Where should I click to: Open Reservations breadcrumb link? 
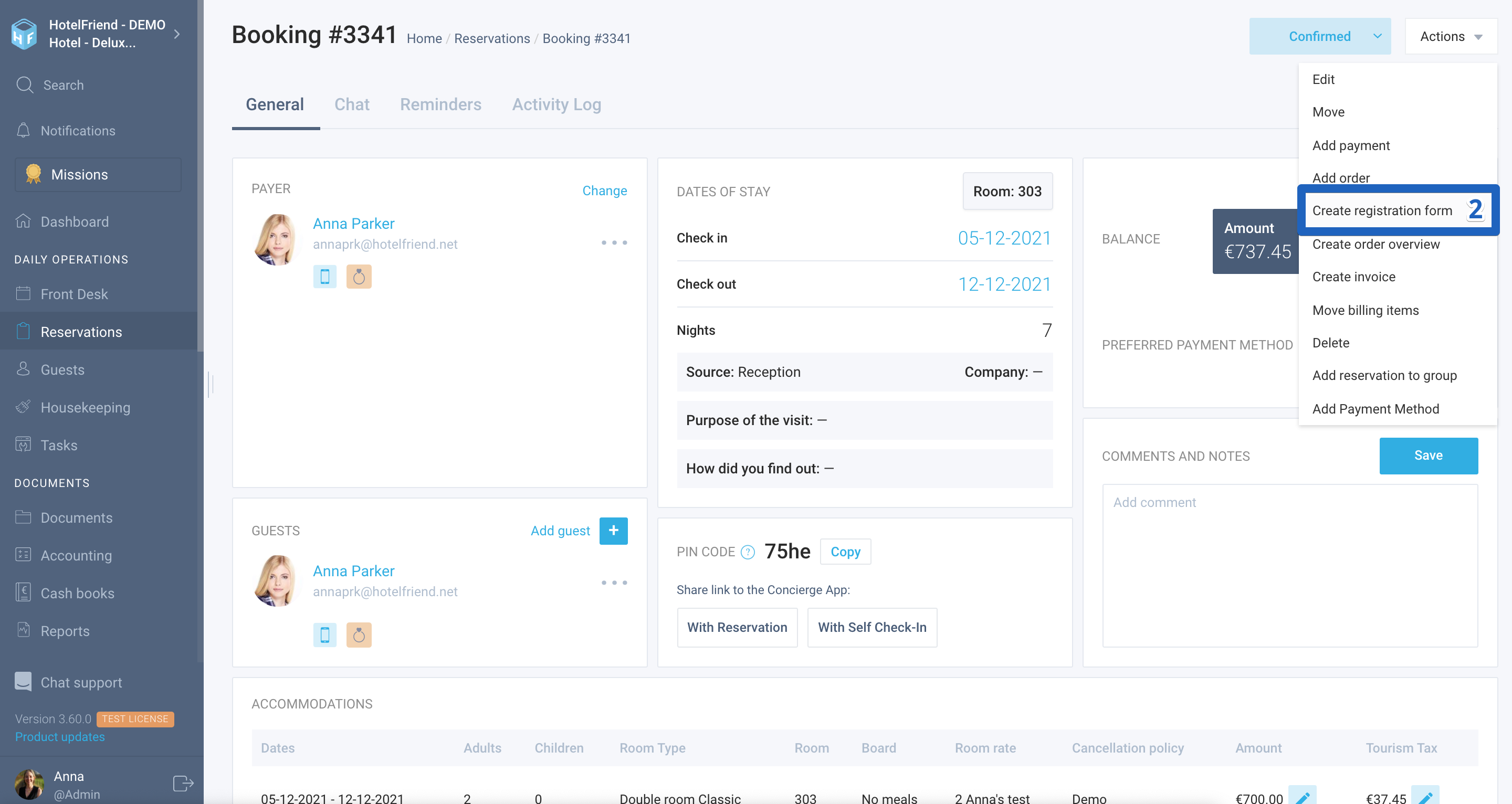coord(492,38)
